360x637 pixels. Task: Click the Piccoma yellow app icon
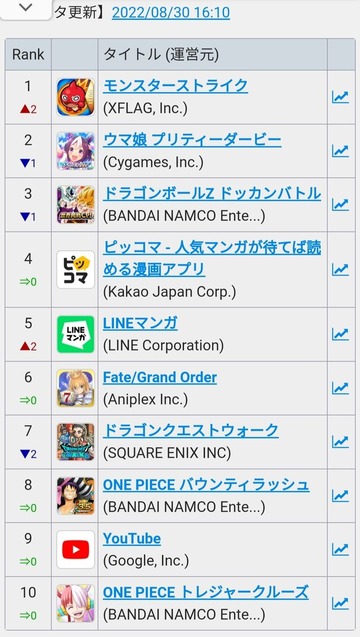[x=76, y=269]
